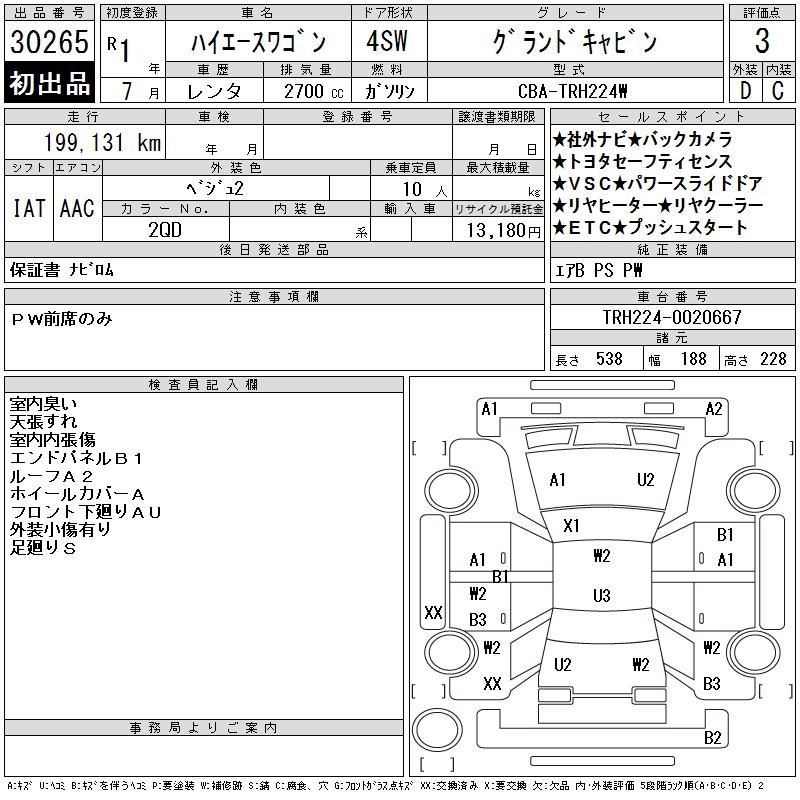Click height value 228
This screenshot has width=800, height=800.
coord(773,359)
